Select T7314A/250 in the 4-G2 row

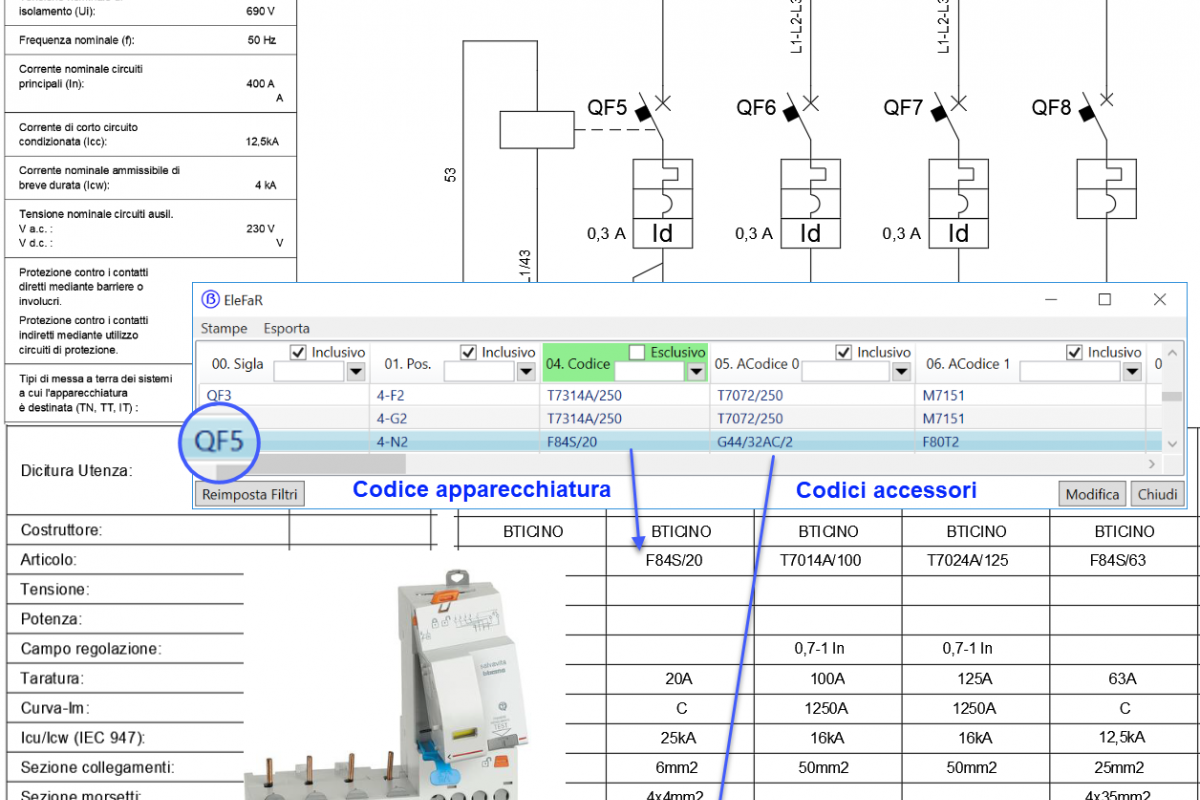click(584, 419)
